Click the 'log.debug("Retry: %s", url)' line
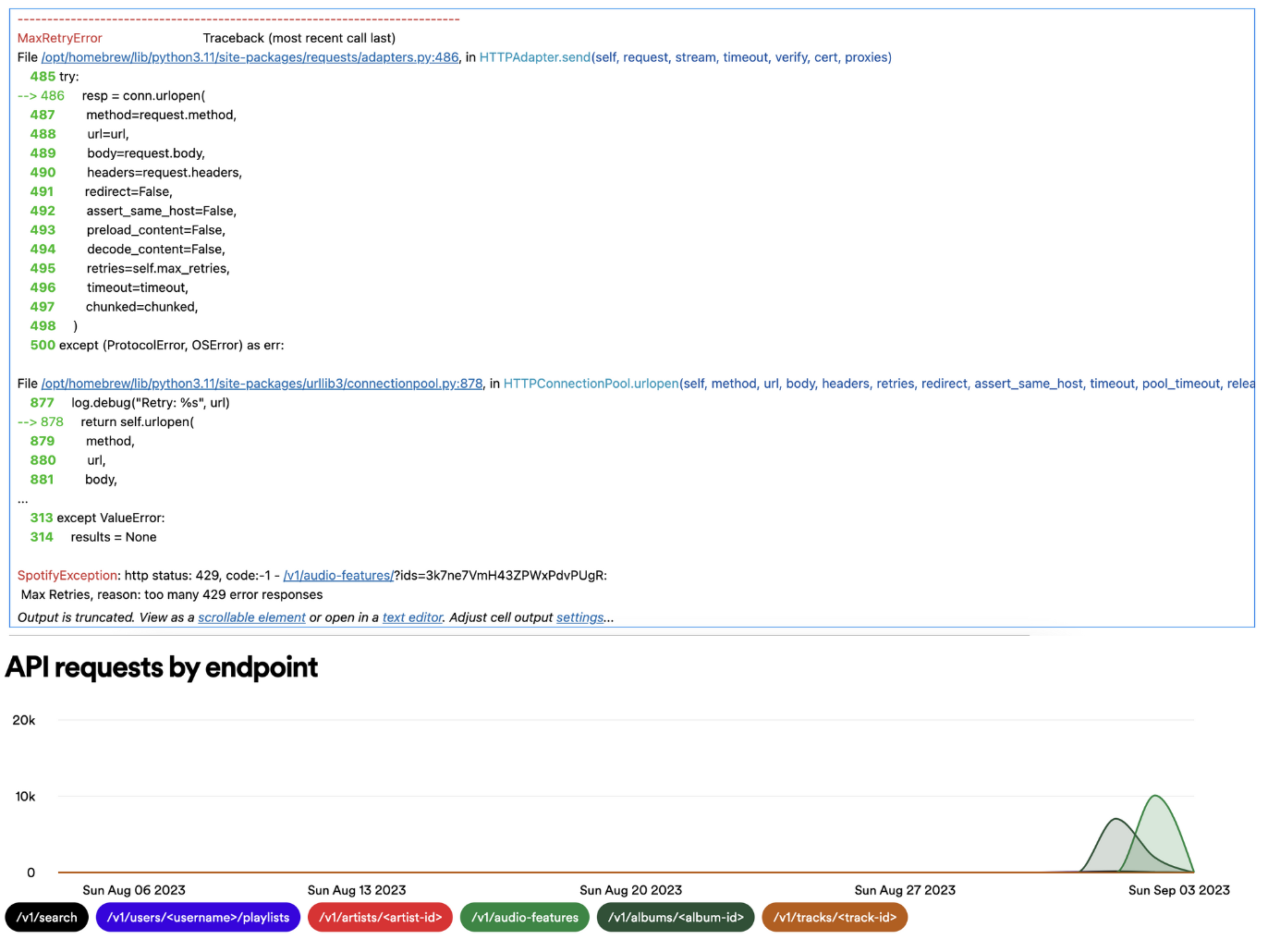The width and height of the screenshot is (1268, 952). [x=151, y=402]
